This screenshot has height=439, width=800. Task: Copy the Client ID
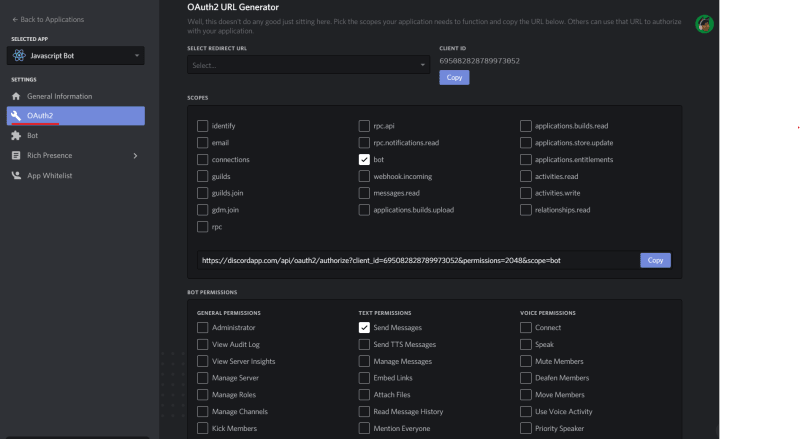(x=454, y=78)
